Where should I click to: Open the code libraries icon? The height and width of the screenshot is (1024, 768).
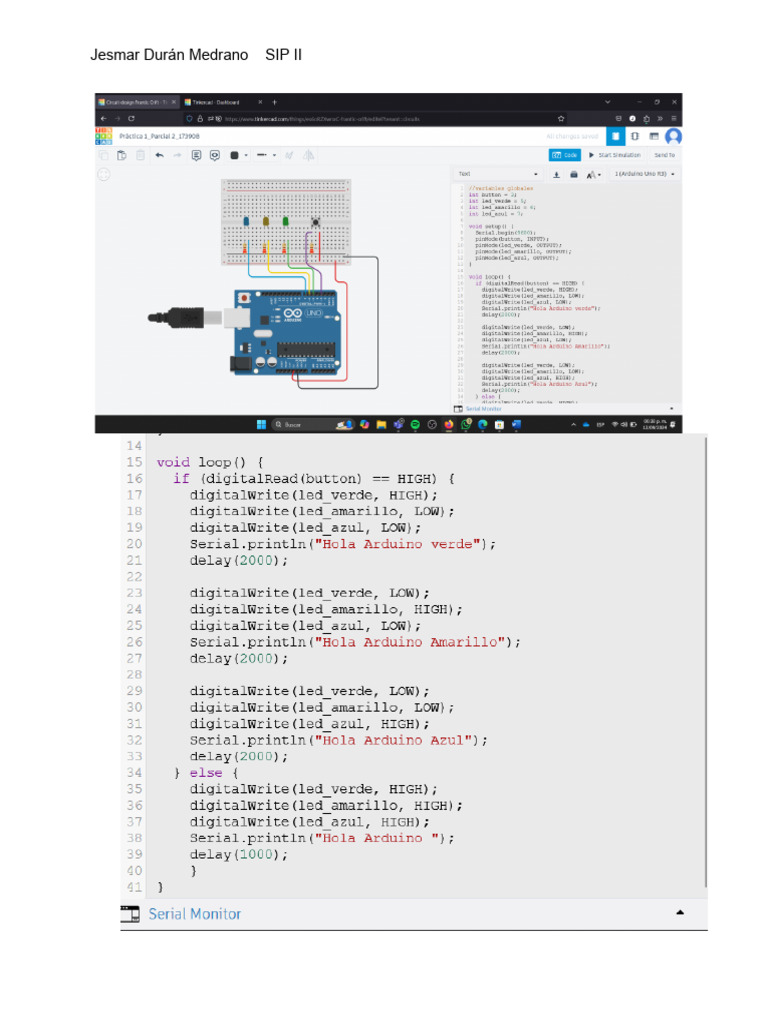[x=574, y=174]
